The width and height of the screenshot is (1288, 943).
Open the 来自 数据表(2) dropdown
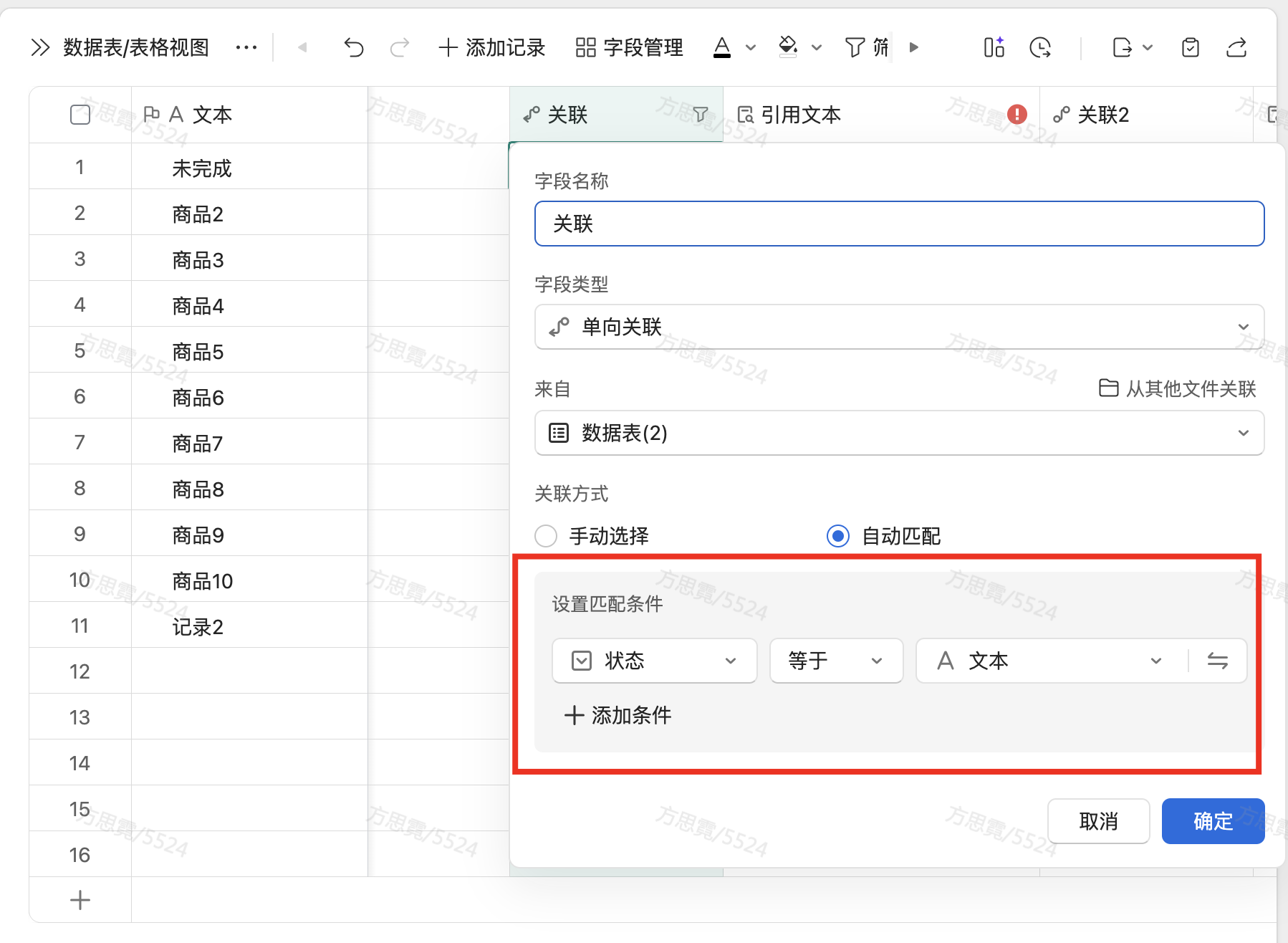point(899,433)
